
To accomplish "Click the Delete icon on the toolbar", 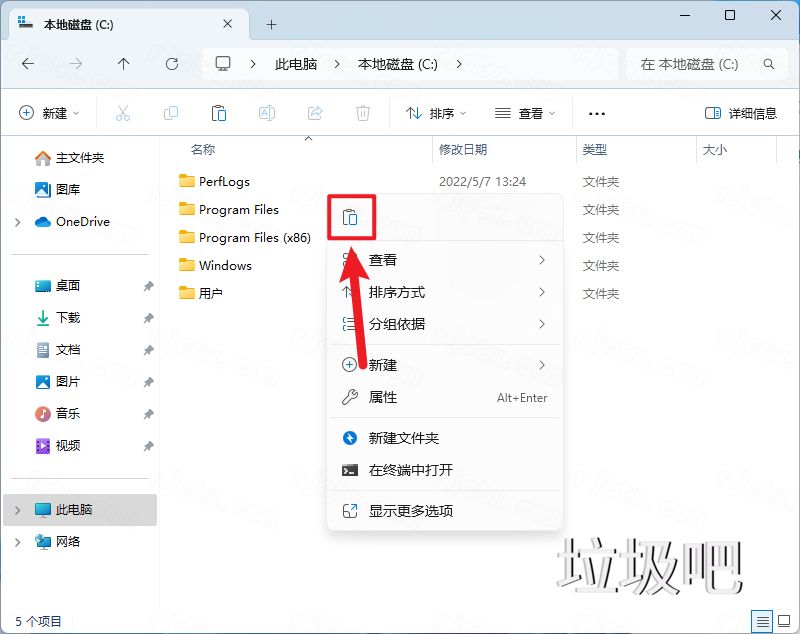I will (x=363, y=112).
